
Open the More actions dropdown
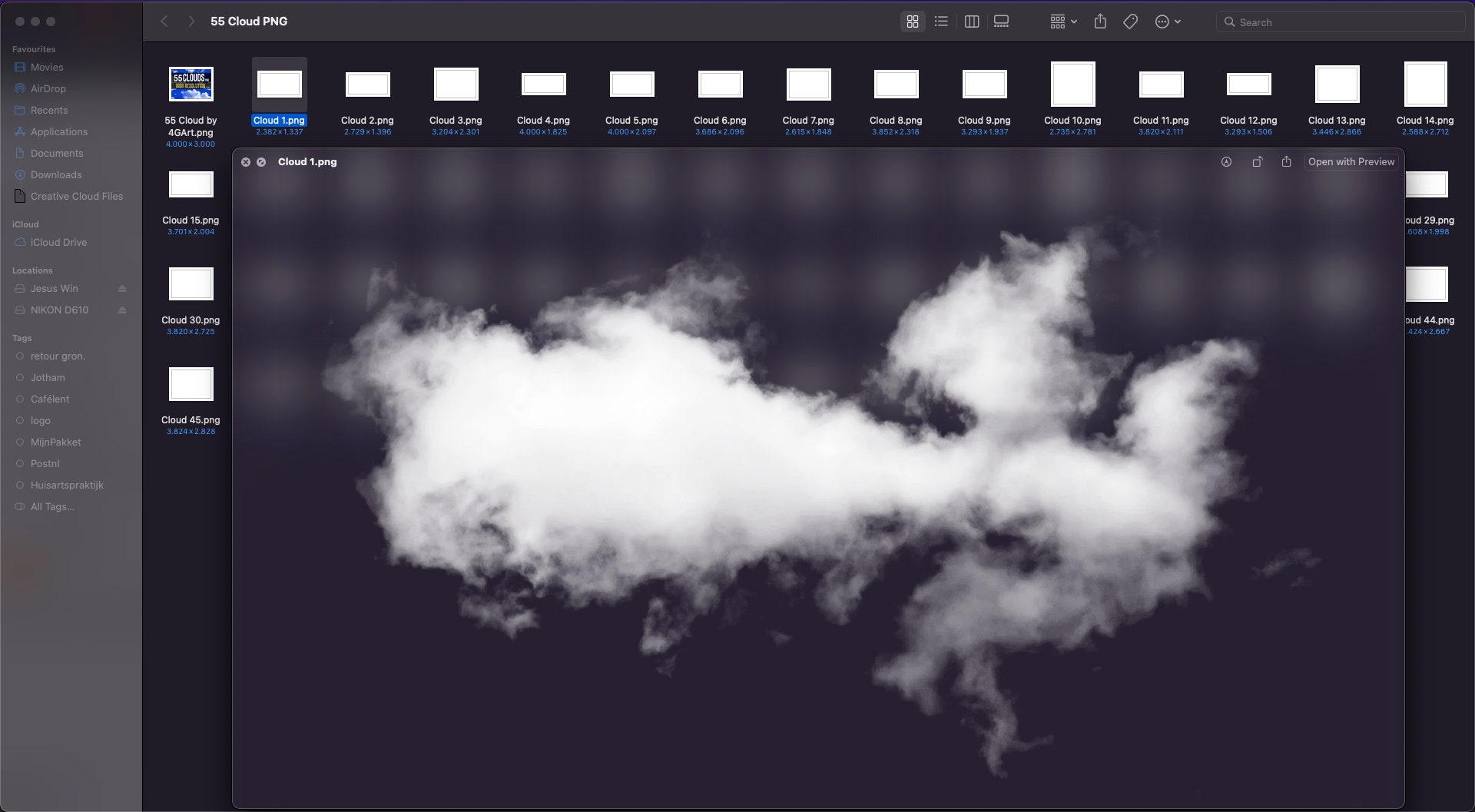[x=1166, y=21]
